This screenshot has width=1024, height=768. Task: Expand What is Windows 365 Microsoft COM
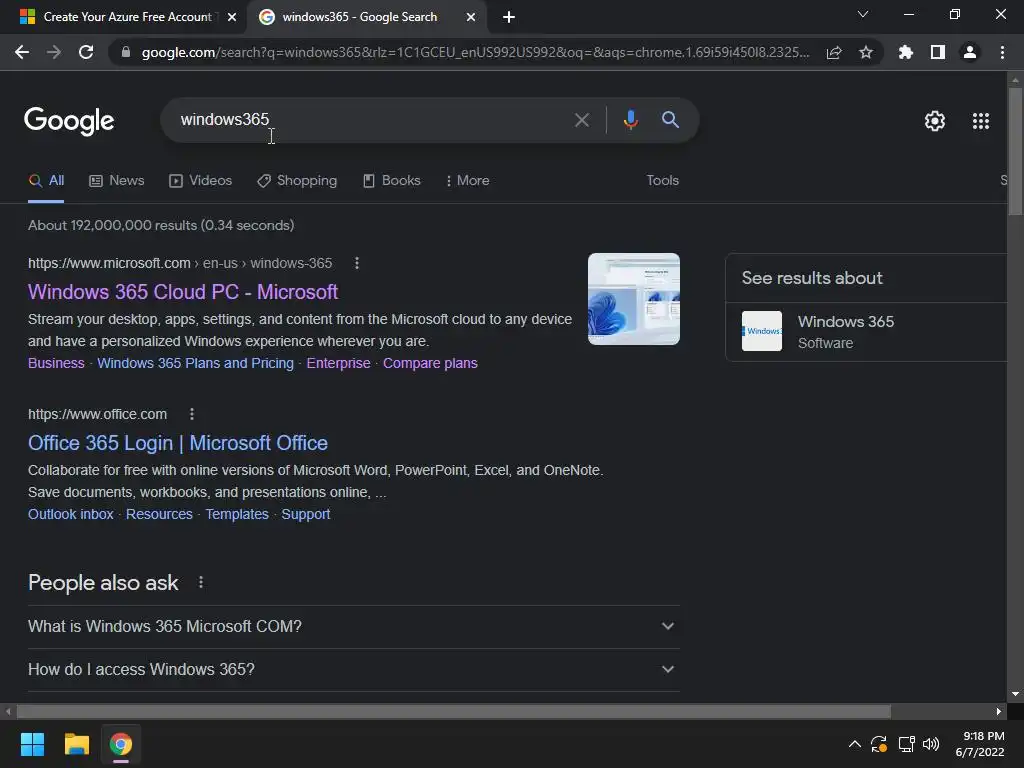353,626
